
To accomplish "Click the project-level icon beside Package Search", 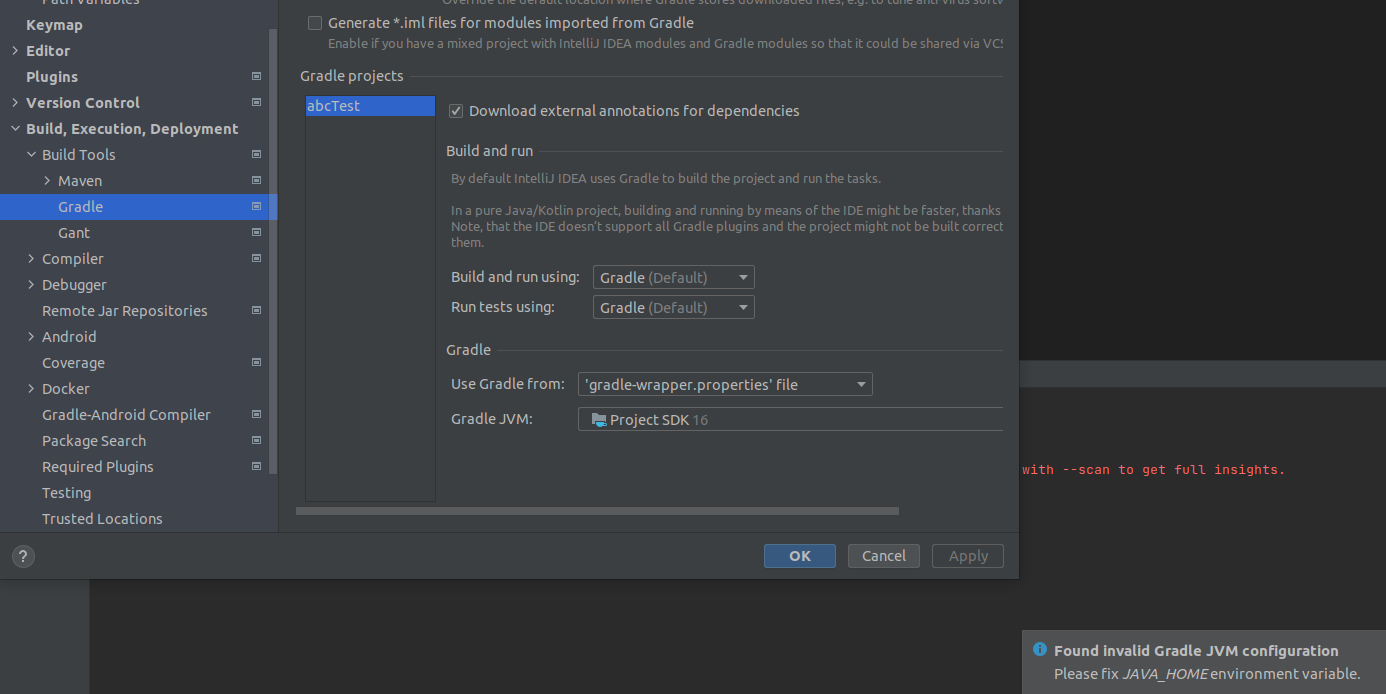I will pyautogui.click(x=256, y=440).
